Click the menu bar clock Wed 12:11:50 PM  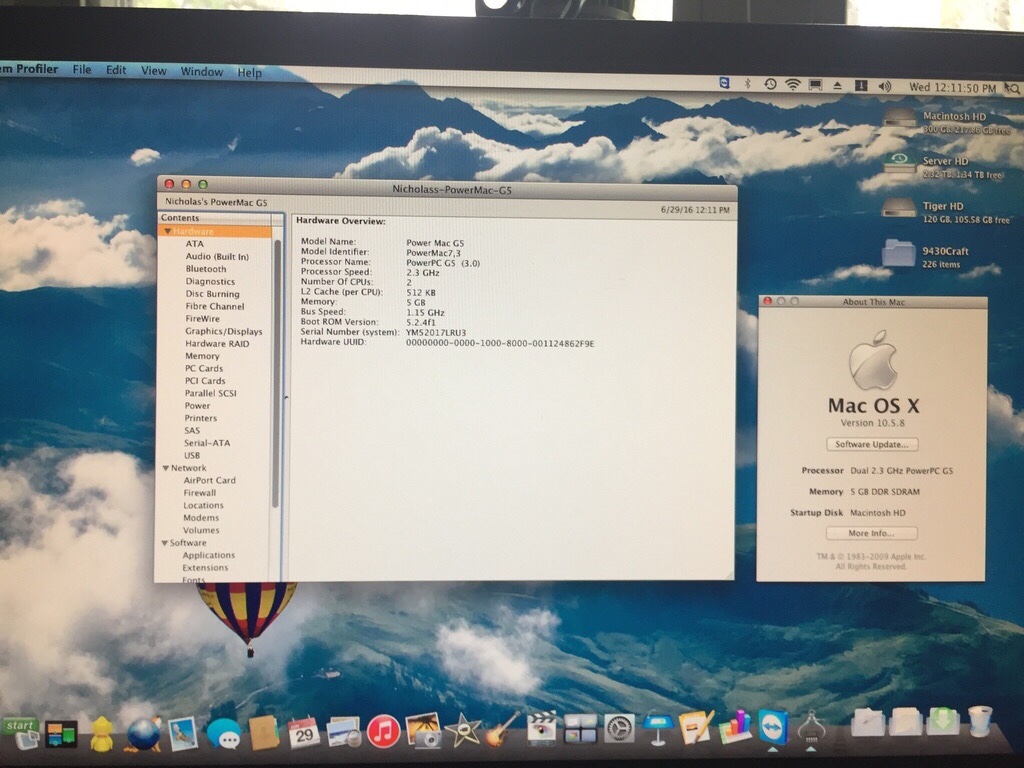pos(952,88)
